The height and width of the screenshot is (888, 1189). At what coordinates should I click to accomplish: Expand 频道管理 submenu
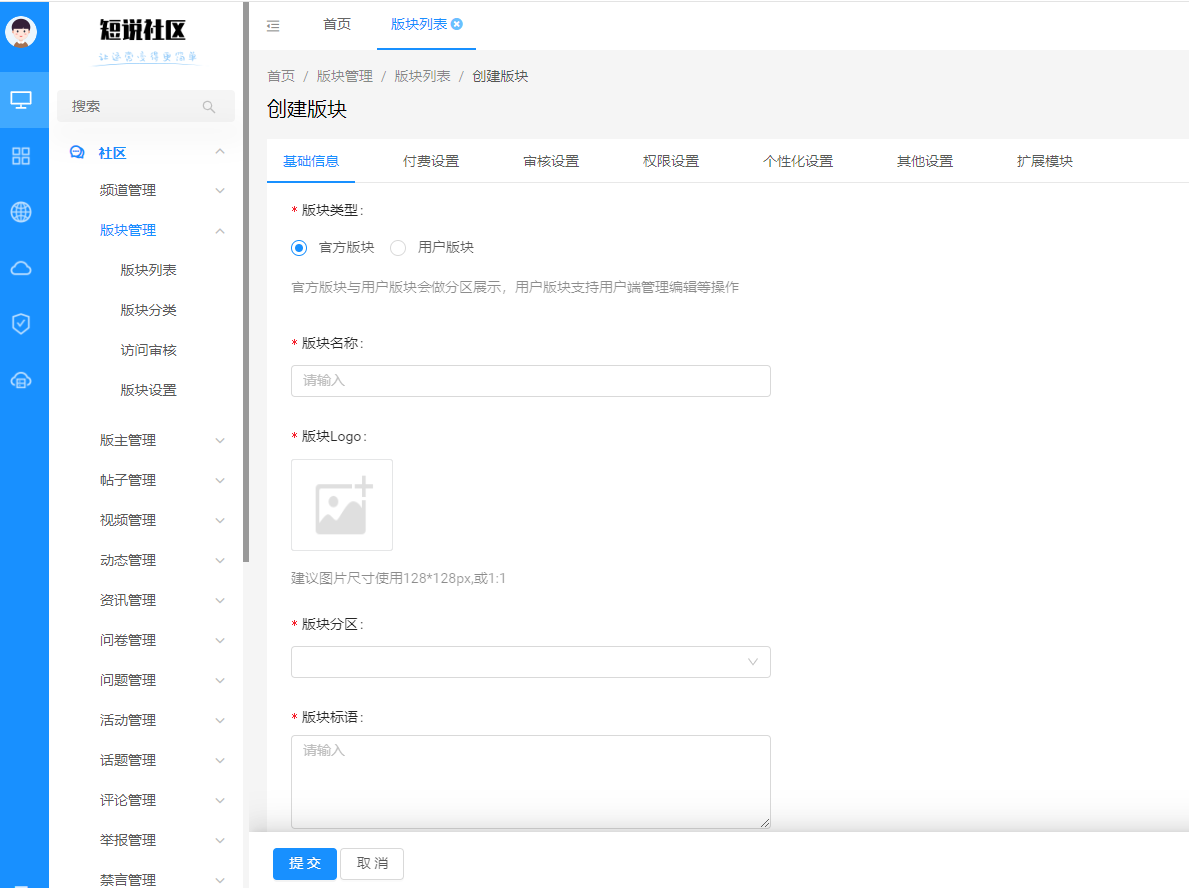(220, 190)
